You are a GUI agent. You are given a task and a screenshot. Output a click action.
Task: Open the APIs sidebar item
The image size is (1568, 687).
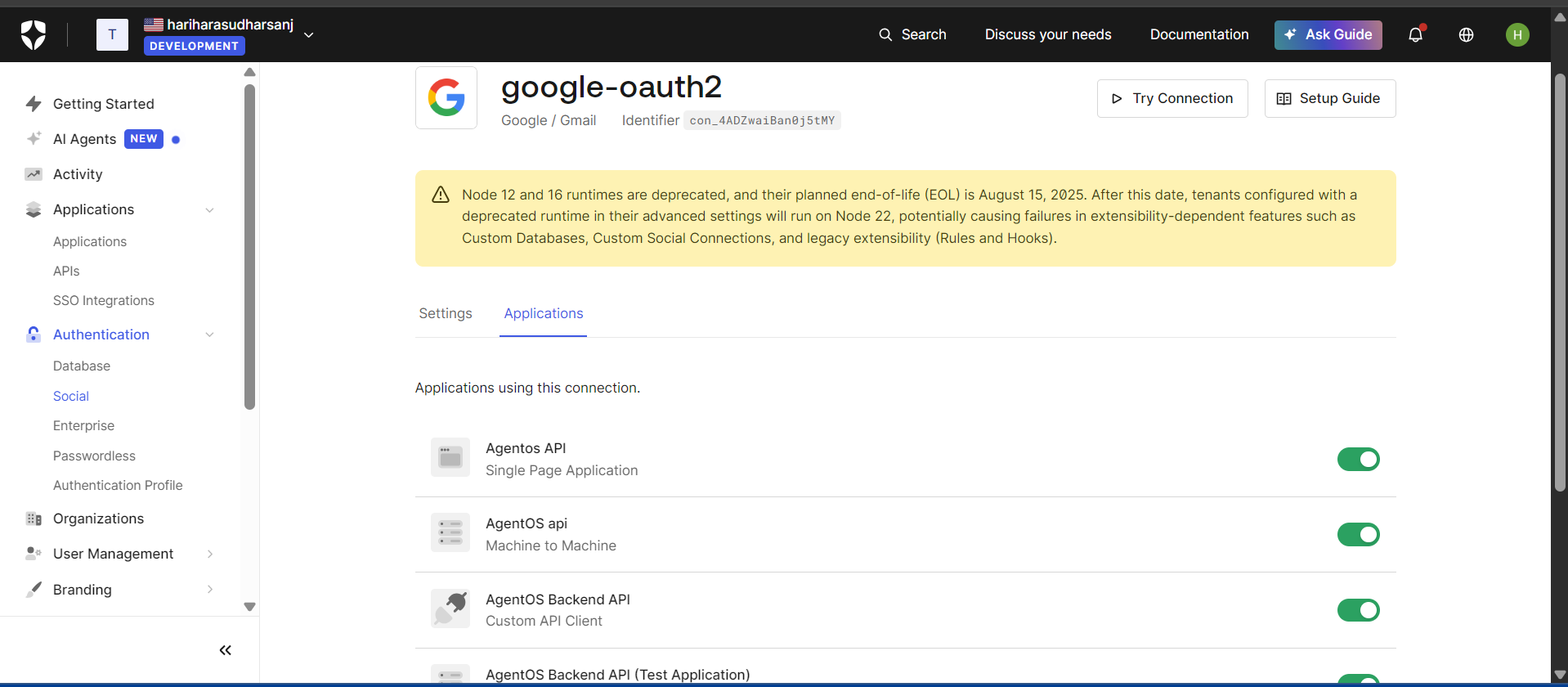coord(66,271)
